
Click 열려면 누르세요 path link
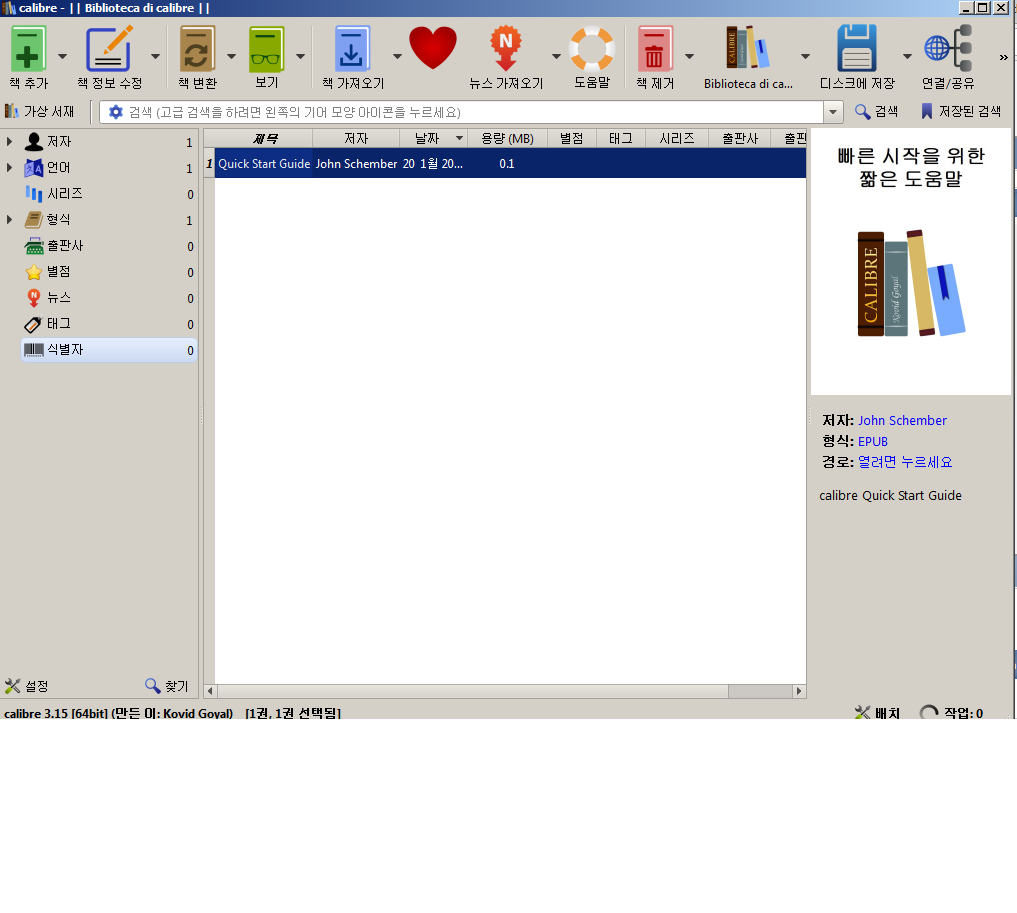point(905,462)
